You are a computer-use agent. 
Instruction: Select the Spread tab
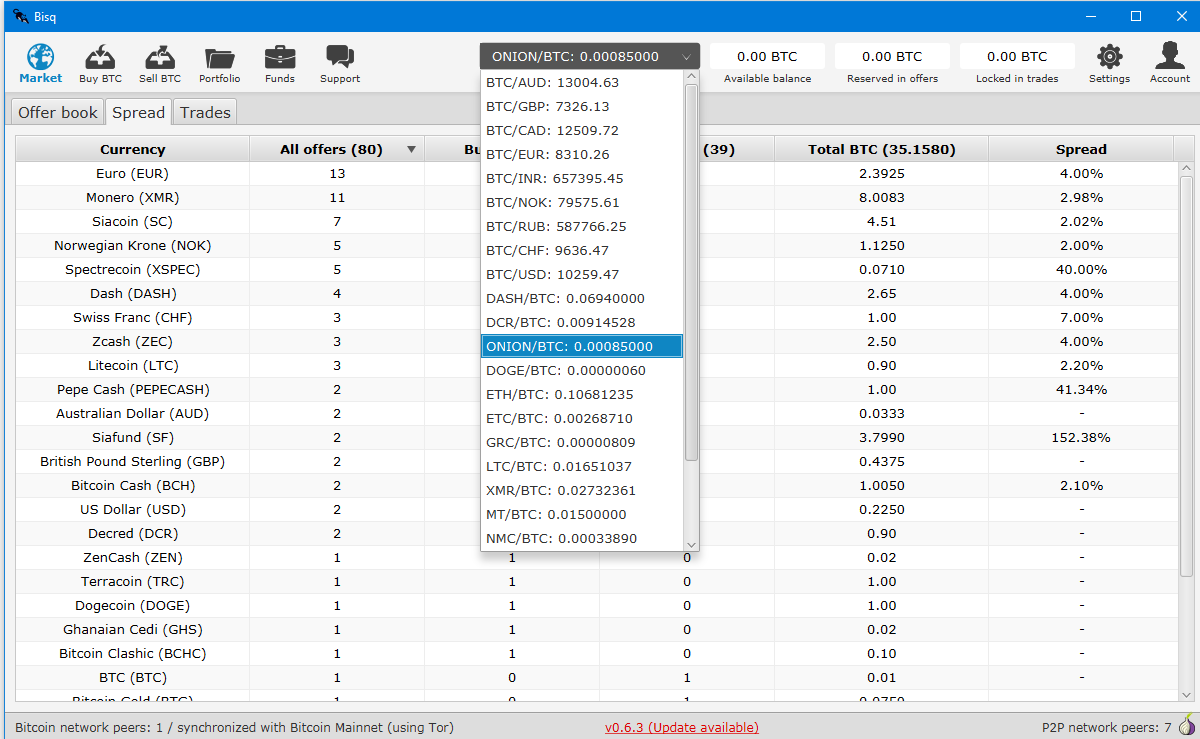[138, 112]
